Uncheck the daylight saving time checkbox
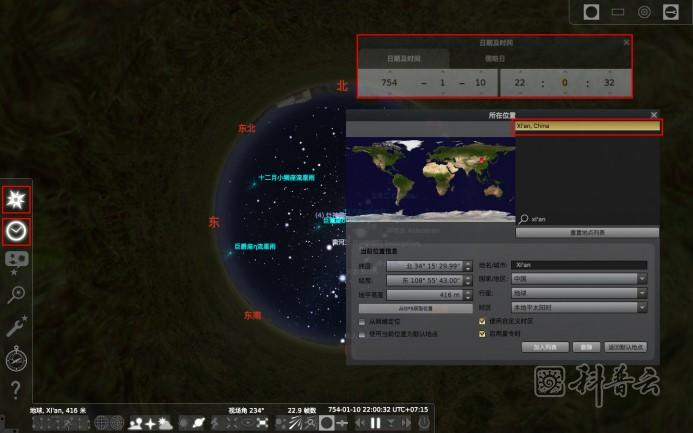 point(482,334)
